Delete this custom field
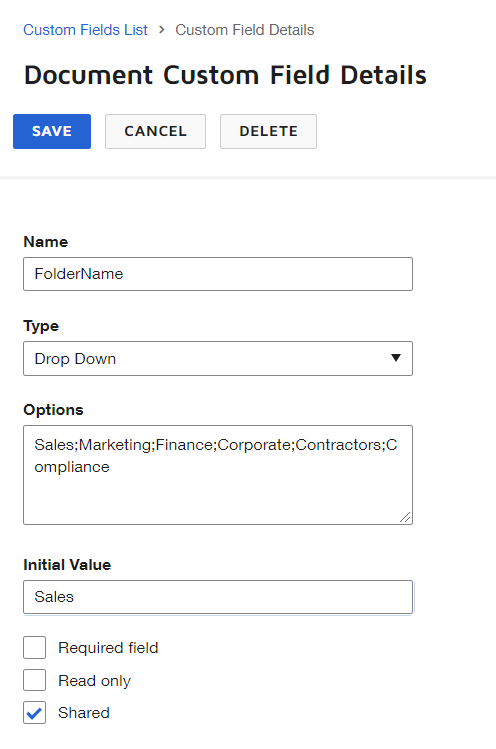The height and width of the screenshot is (749, 496). click(x=268, y=131)
